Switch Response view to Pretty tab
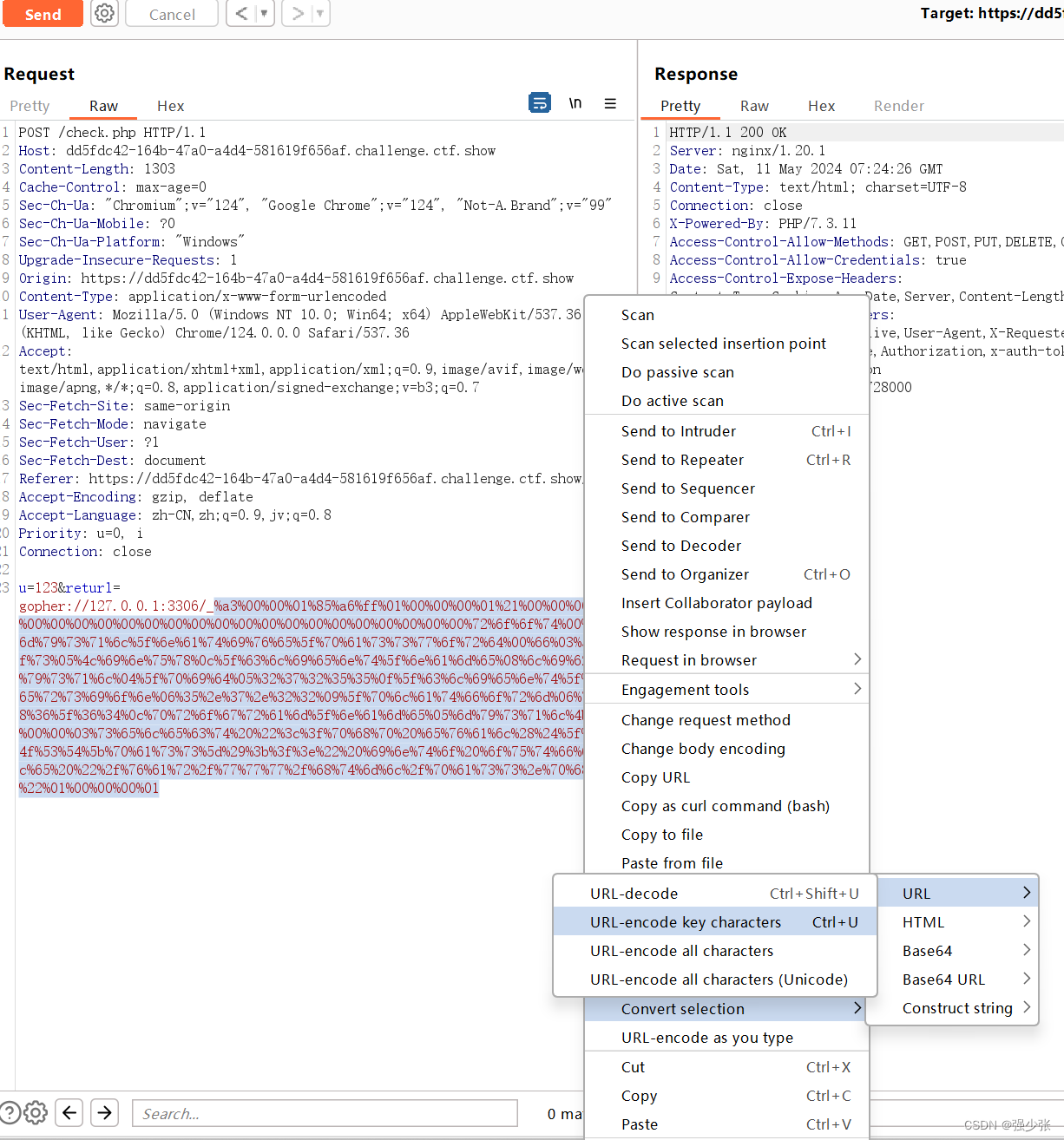The image size is (1064, 1140). point(680,106)
